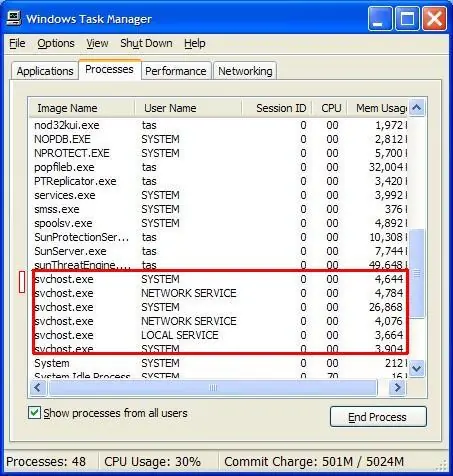The width and height of the screenshot is (453, 476).
Task: Select svchost.exe using 4,644 K memory
Action: (218, 279)
